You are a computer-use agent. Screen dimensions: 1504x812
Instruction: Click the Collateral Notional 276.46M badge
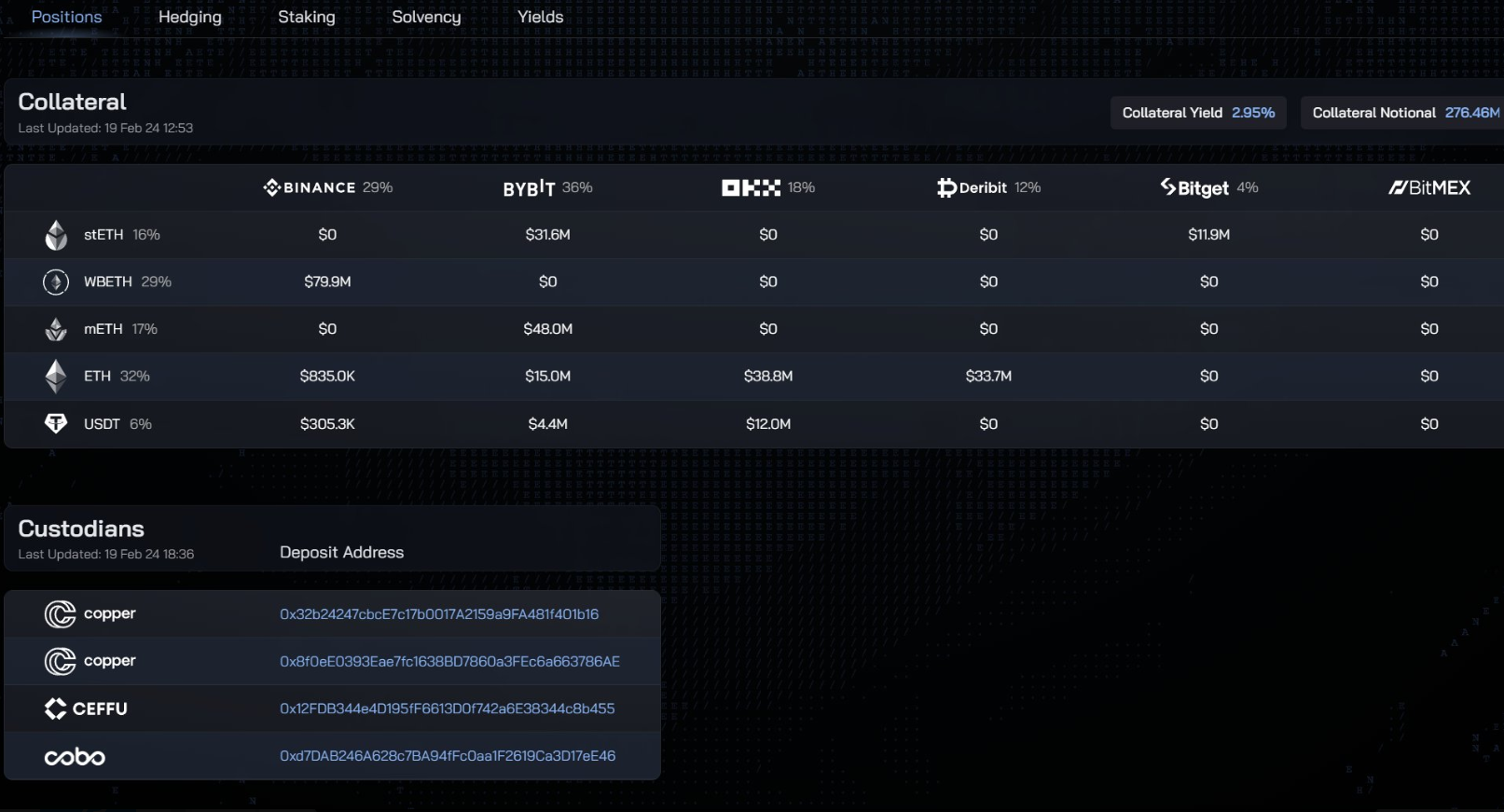[x=1402, y=113]
